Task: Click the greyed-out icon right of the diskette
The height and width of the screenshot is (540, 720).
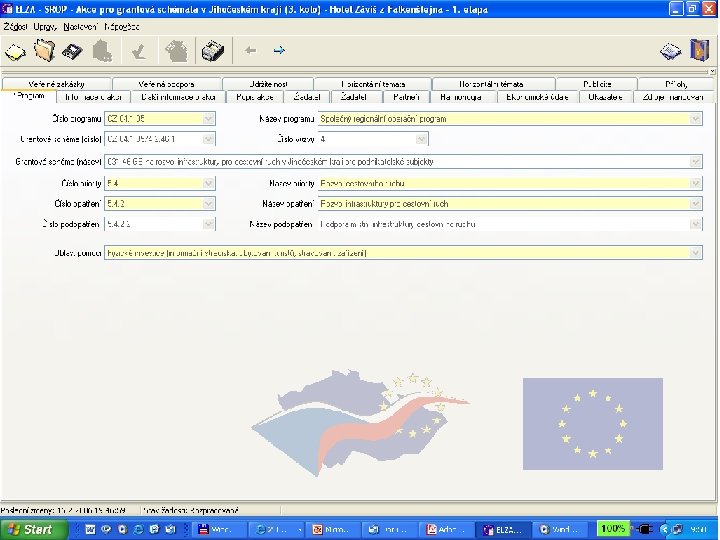Action: coord(102,51)
